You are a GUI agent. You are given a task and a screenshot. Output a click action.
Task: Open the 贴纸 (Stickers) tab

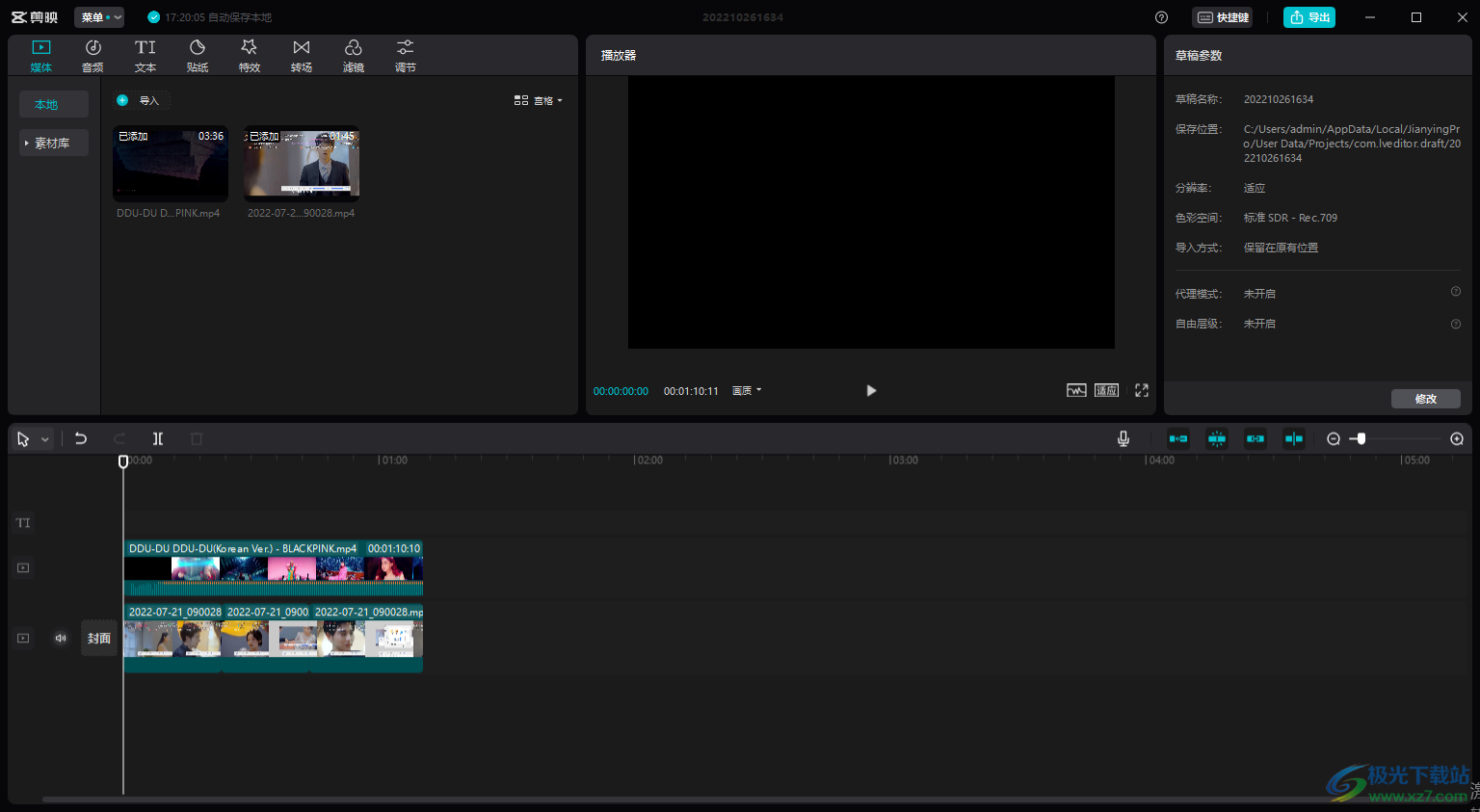[198, 56]
